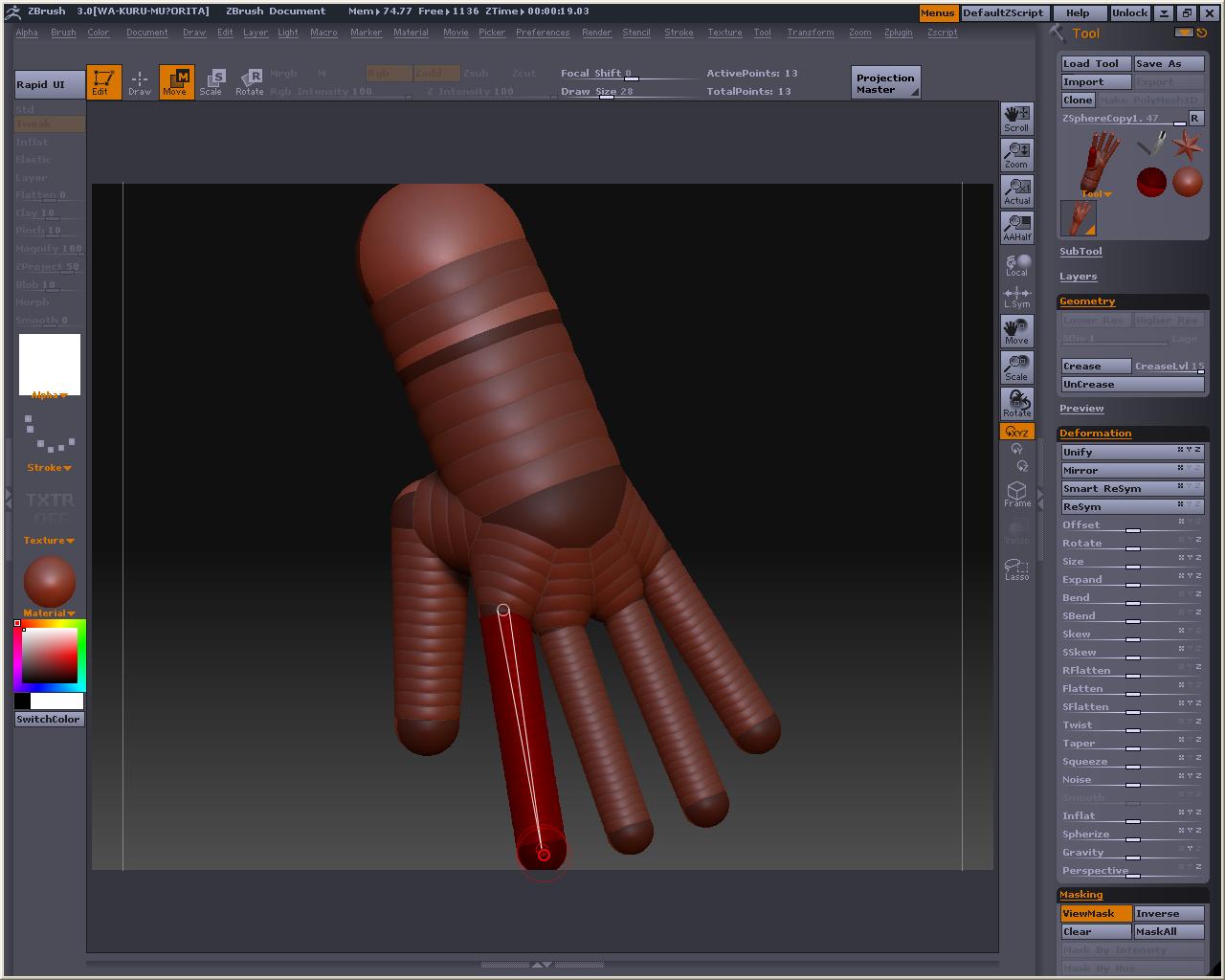Toggle the XYZ rotation mode button
Image resolution: width=1225 pixels, height=980 pixels.
[x=1016, y=432]
